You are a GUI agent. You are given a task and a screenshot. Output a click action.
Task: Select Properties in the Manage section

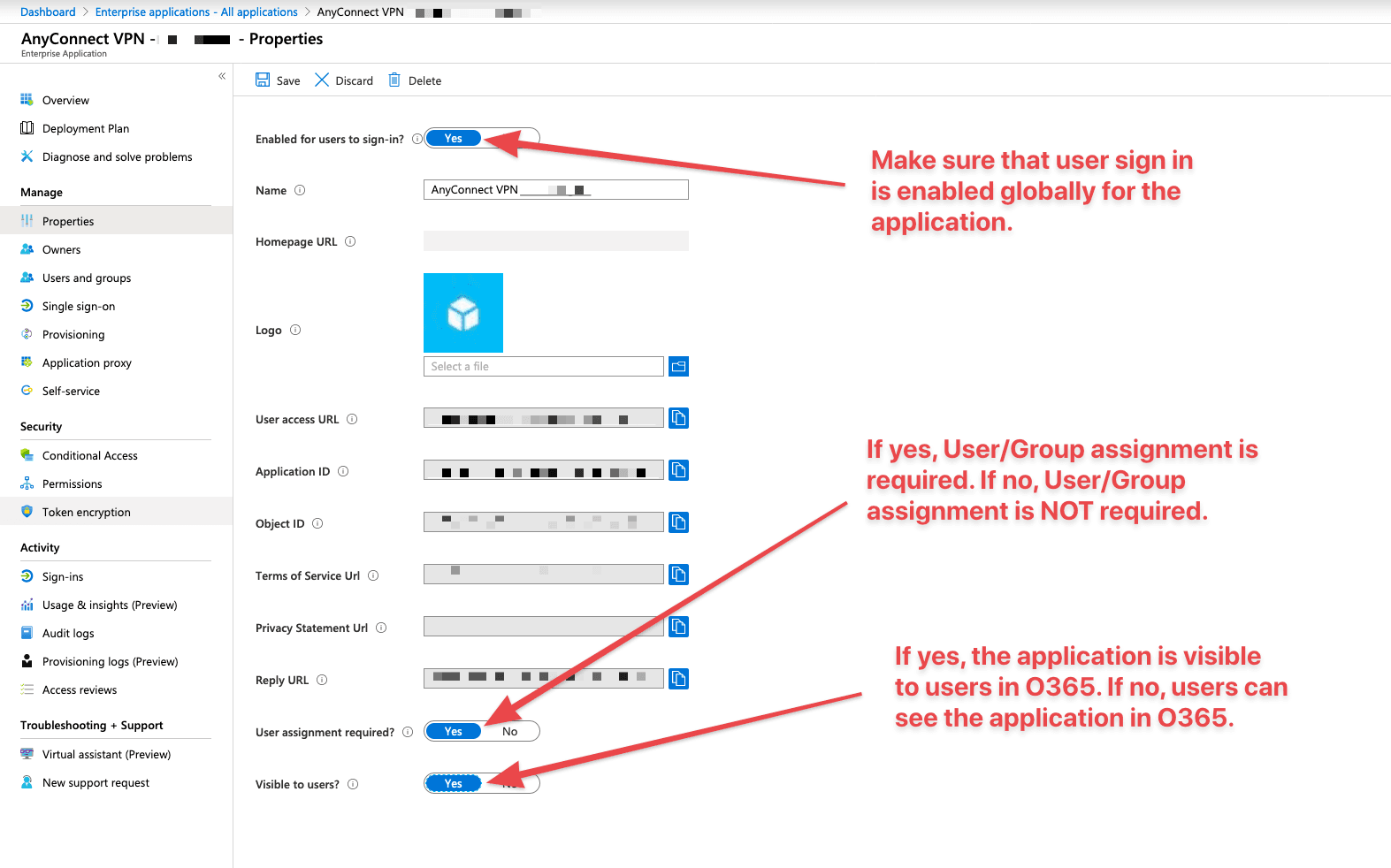point(116,221)
